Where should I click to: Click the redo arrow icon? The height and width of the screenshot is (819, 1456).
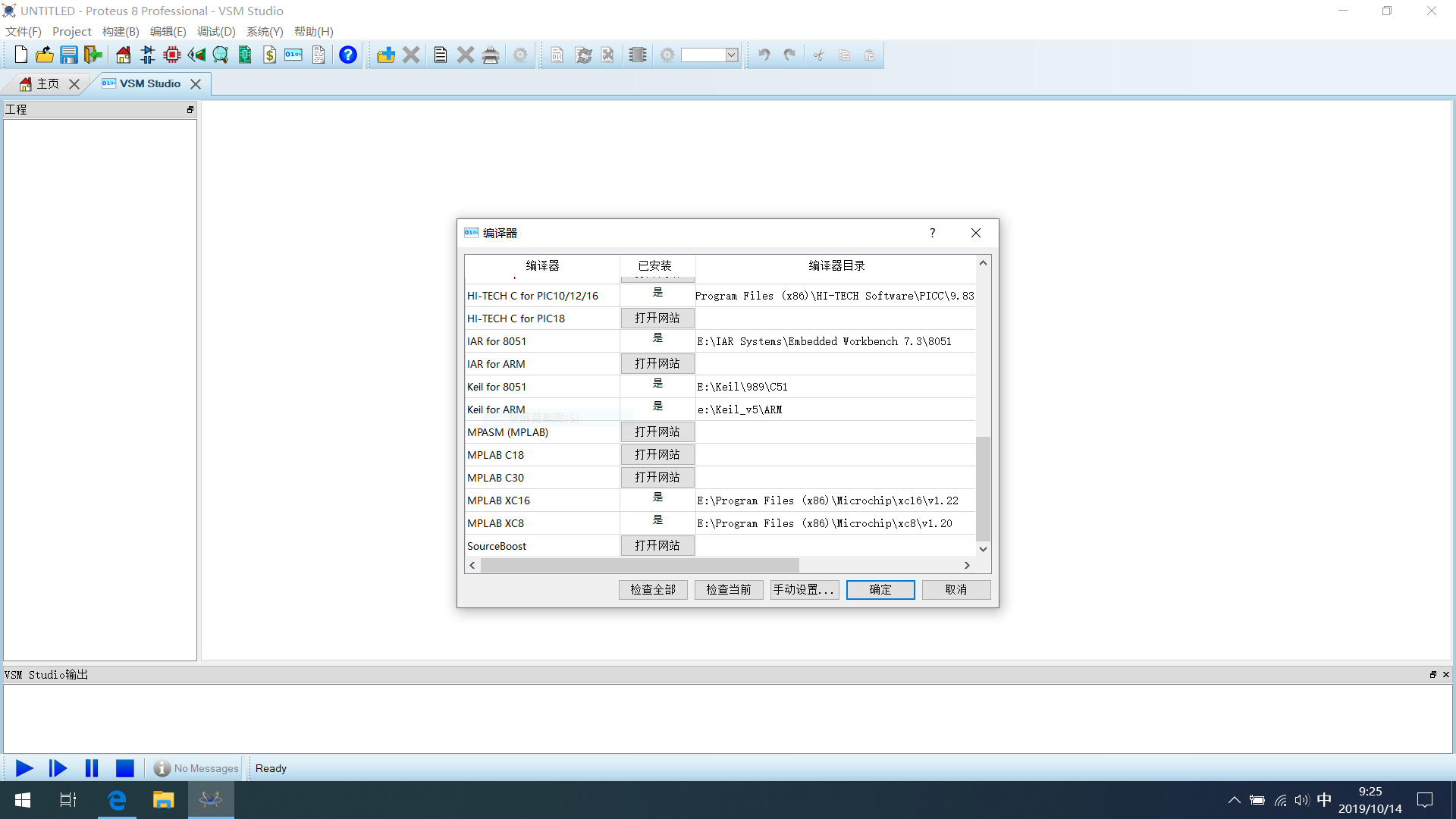[x=789, y=55]
